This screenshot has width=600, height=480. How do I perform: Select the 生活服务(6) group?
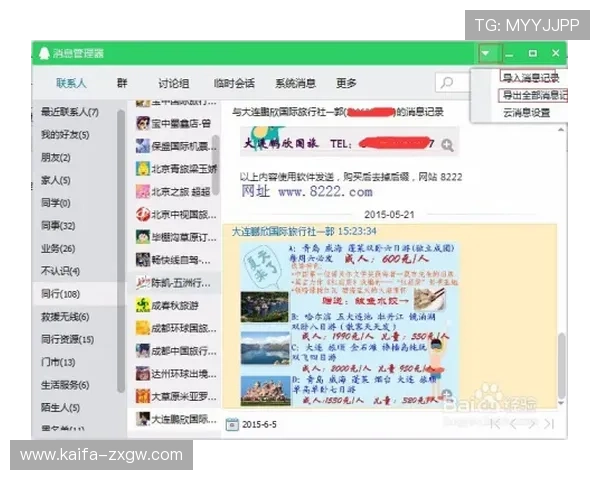pyautogui.click(x=65, y=385)
